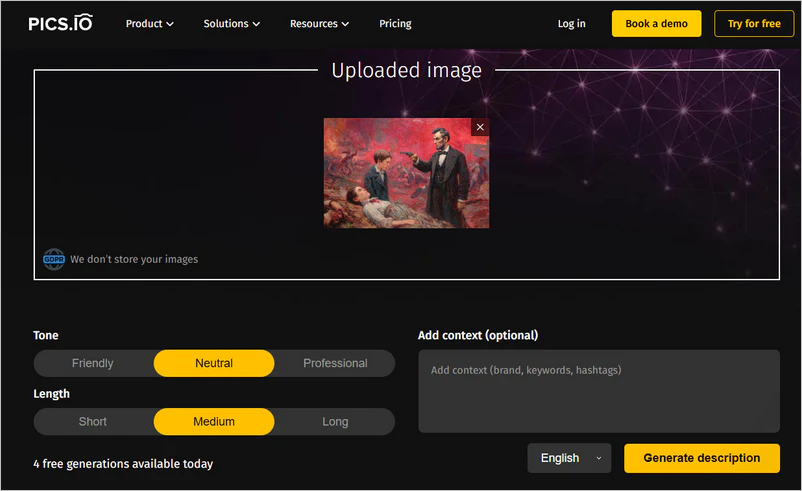The width and height of the screenshot is (802, 491).
Task: Click Generate description button
Action: click(701, 458)
